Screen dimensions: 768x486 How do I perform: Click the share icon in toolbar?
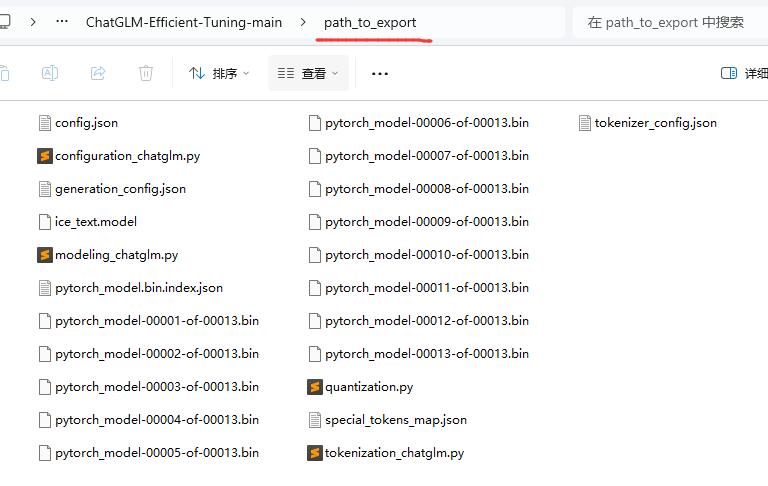[98, 73]
